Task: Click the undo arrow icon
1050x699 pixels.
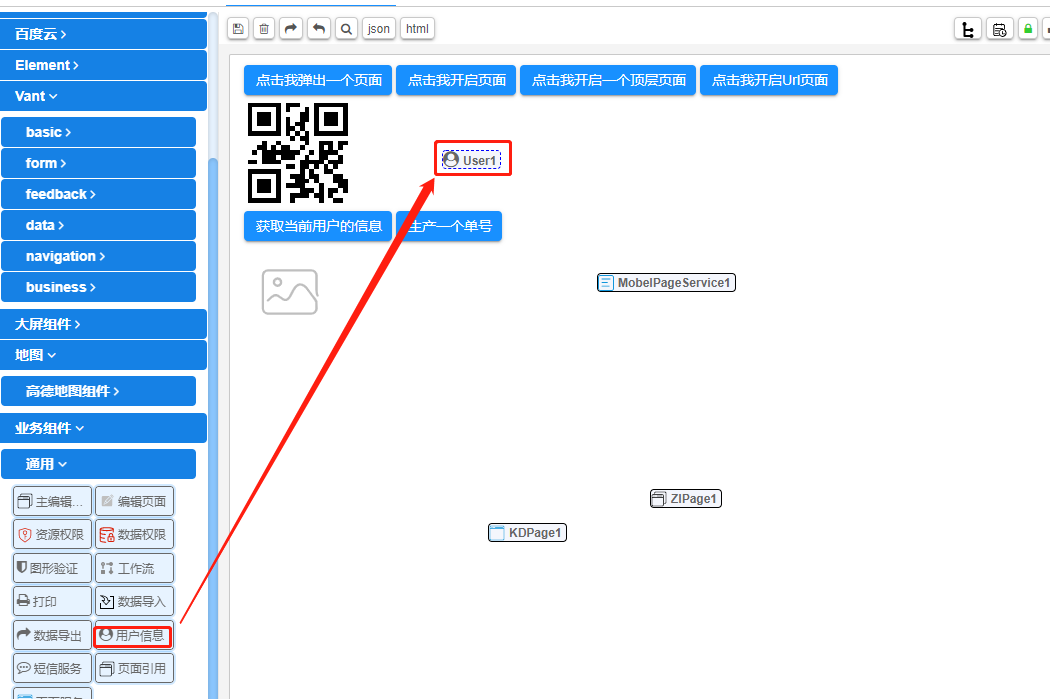Action: point(318,29)
